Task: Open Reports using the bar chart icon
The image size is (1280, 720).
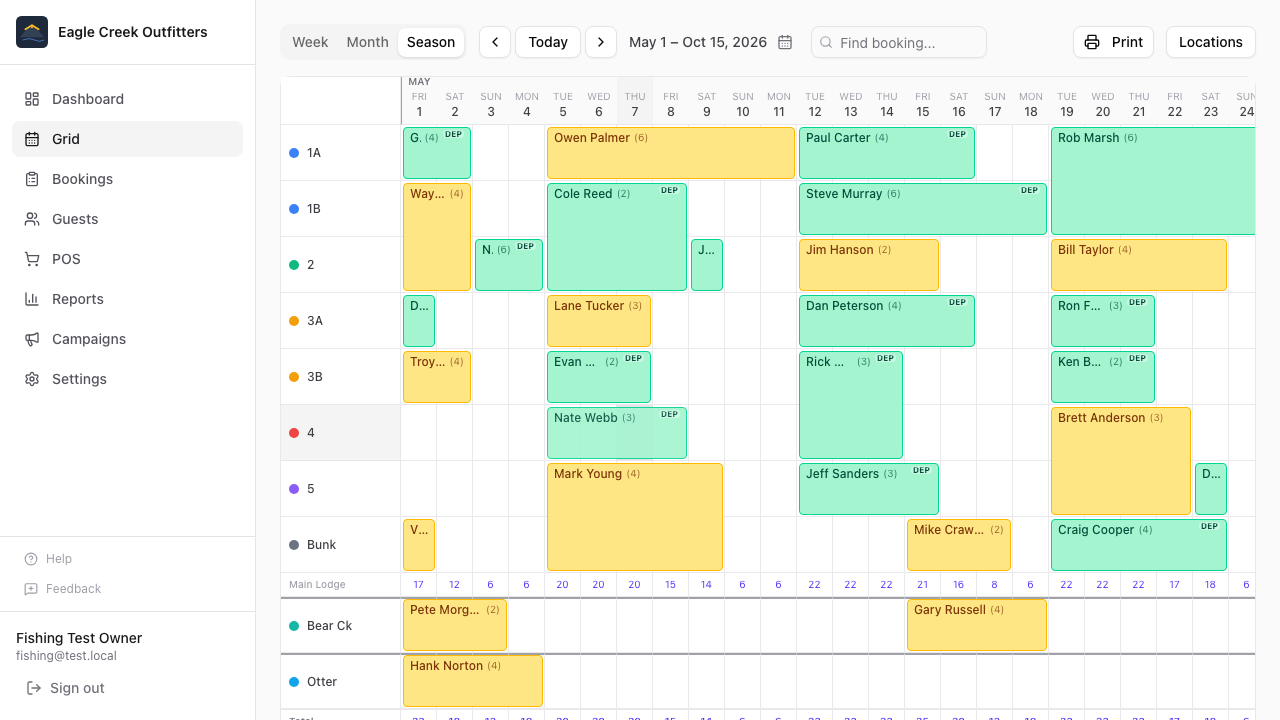Action: 31,299
